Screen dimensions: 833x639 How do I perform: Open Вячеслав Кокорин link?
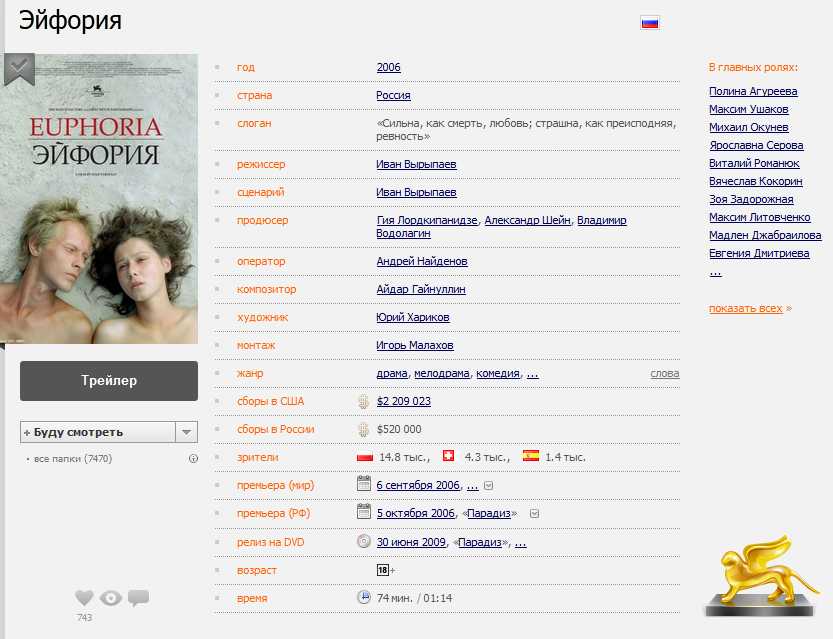(755, 182)
